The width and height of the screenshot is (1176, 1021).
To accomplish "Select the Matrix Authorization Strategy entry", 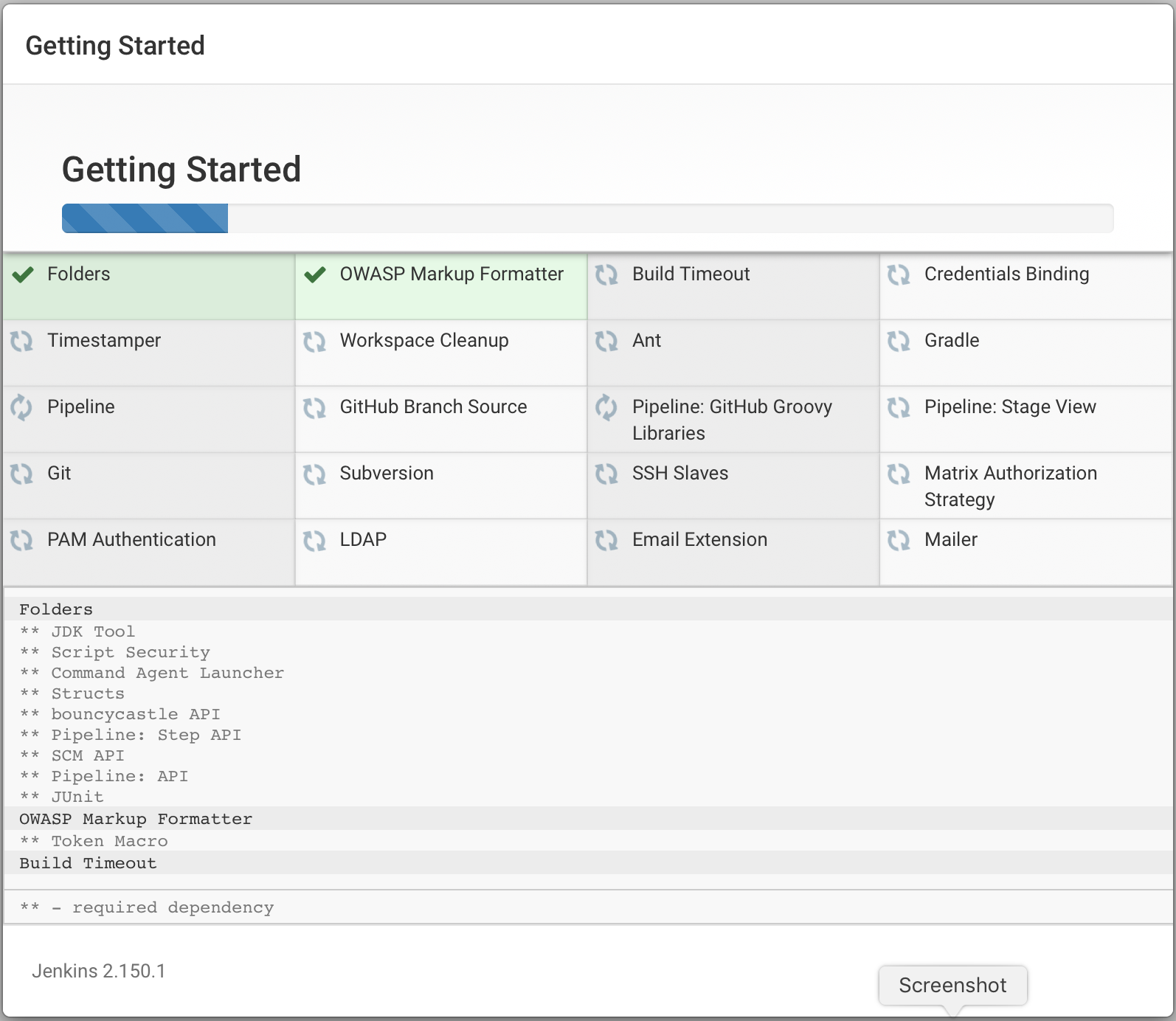I will pos(1010,486).
